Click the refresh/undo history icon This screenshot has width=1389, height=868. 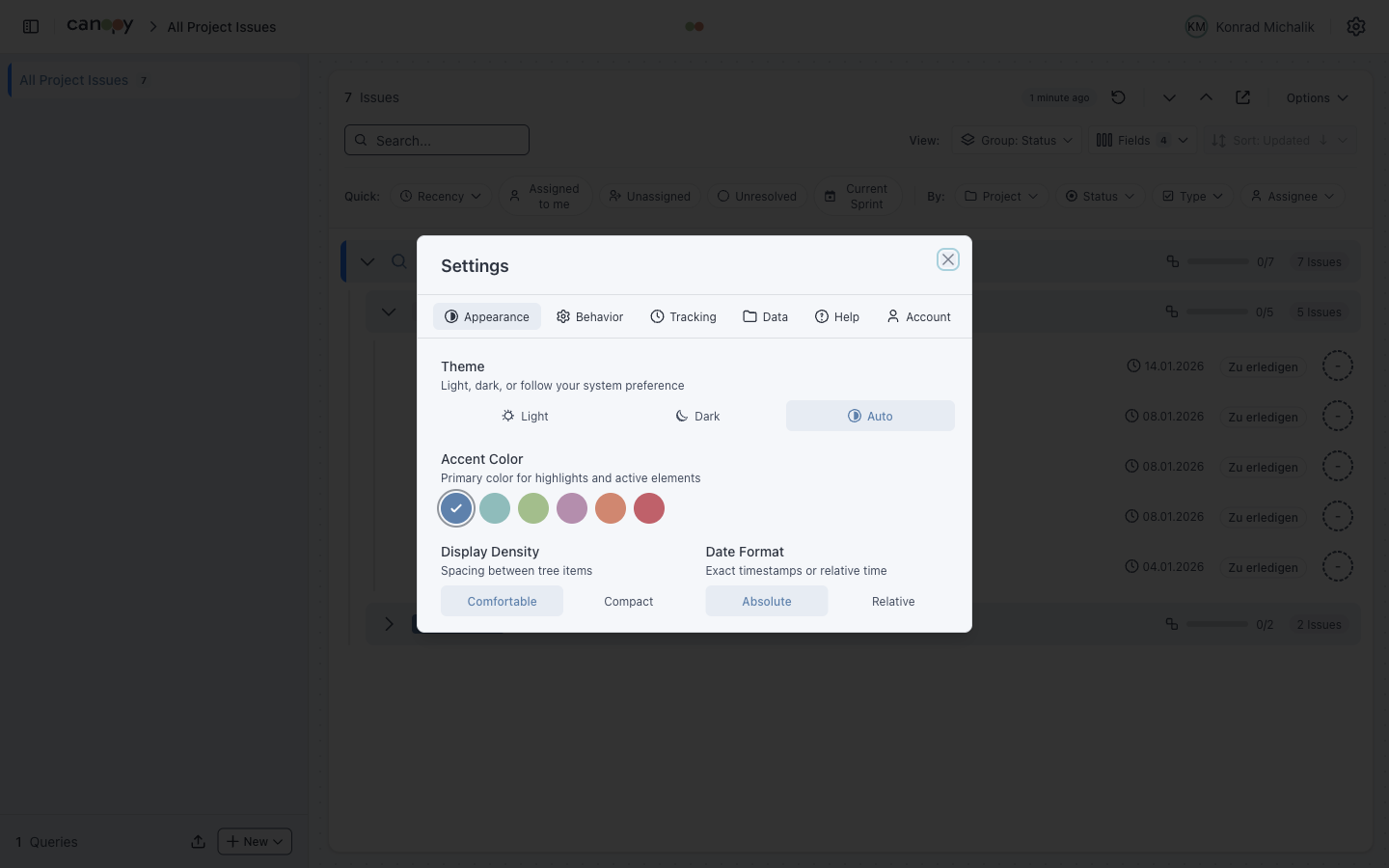click(x=1118, y=97)
